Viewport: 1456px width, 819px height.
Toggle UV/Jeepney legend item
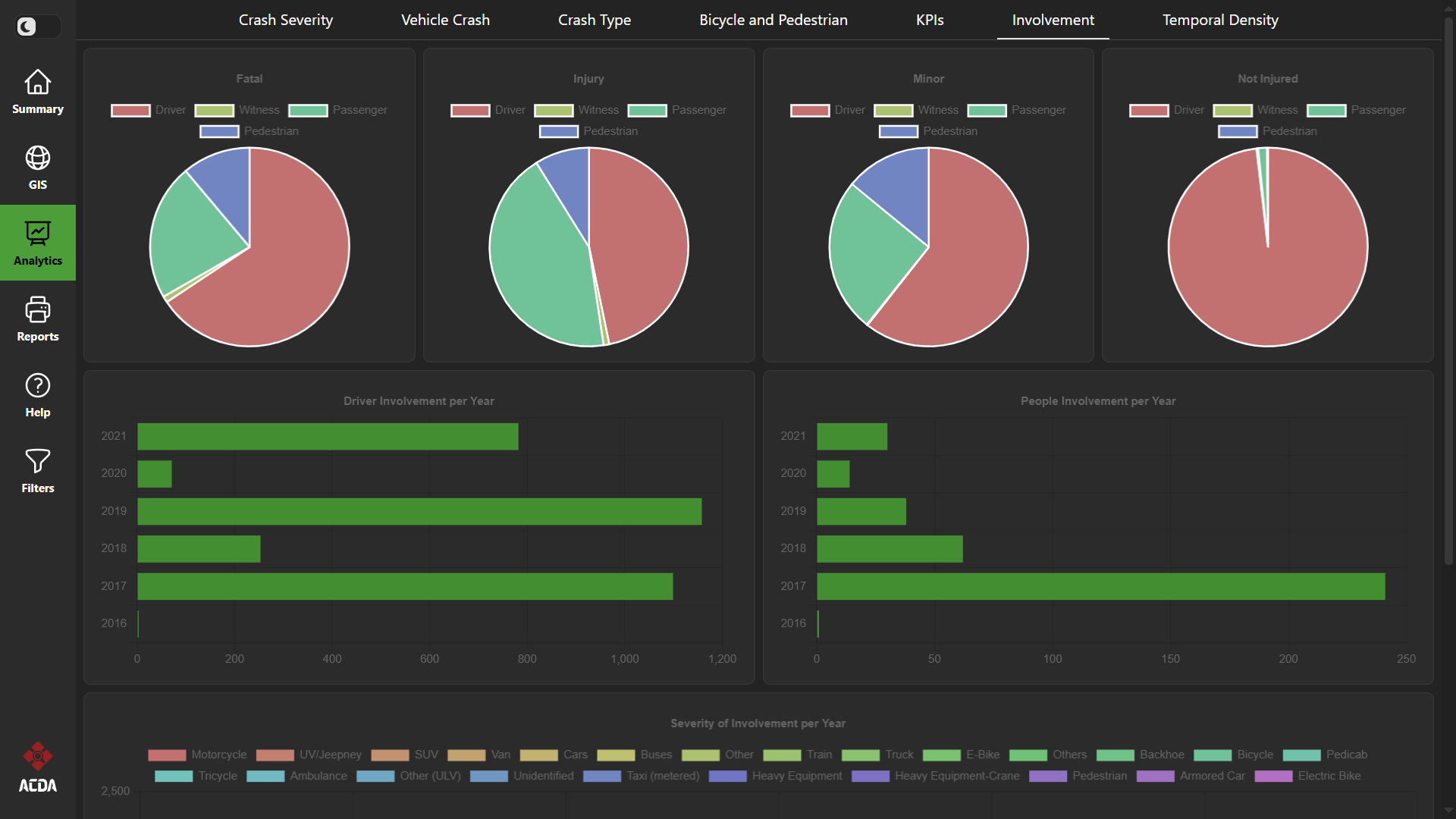click(x=309, y=755)
